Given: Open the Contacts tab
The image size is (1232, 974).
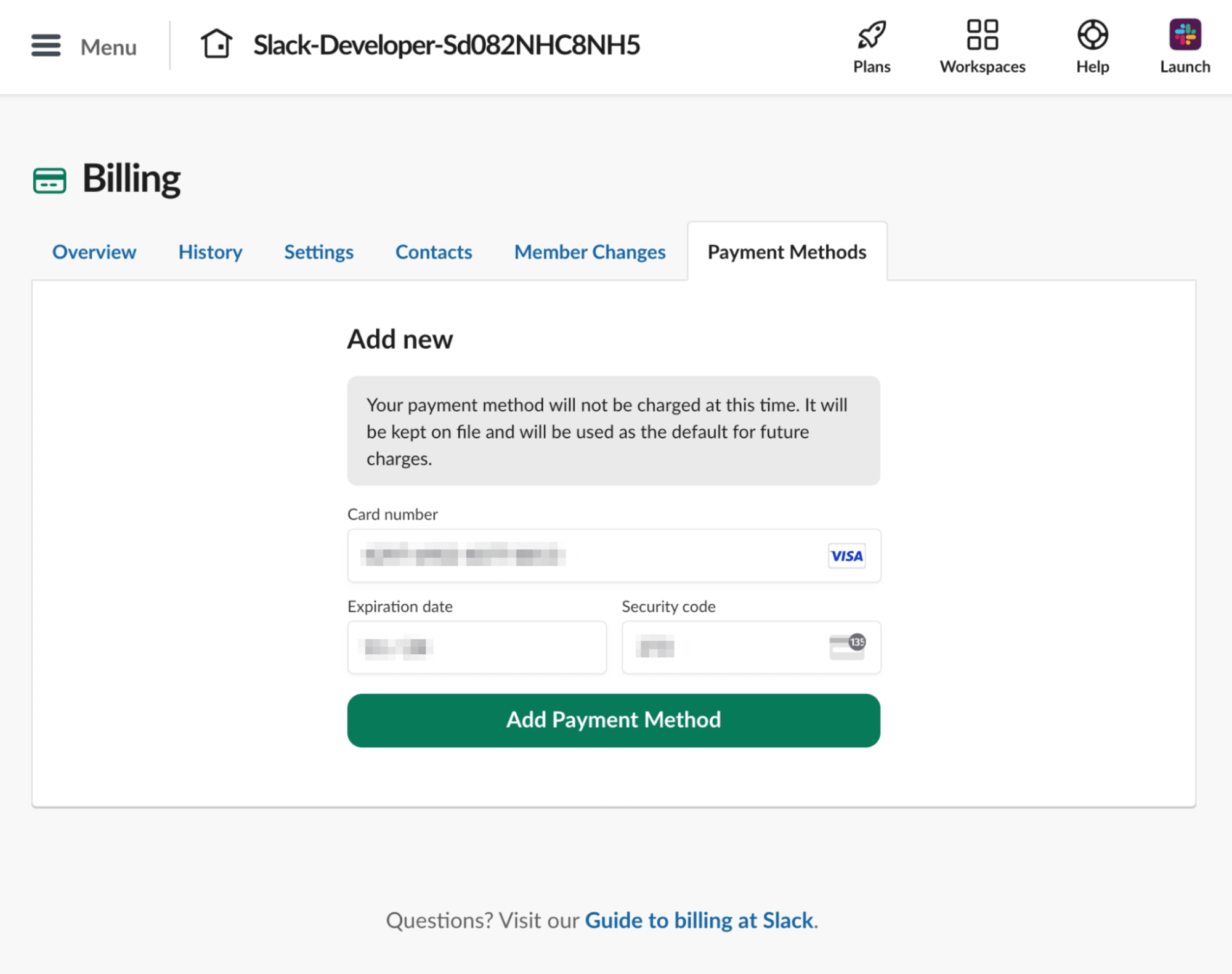Looking at the screenshot, I should 434,252.
